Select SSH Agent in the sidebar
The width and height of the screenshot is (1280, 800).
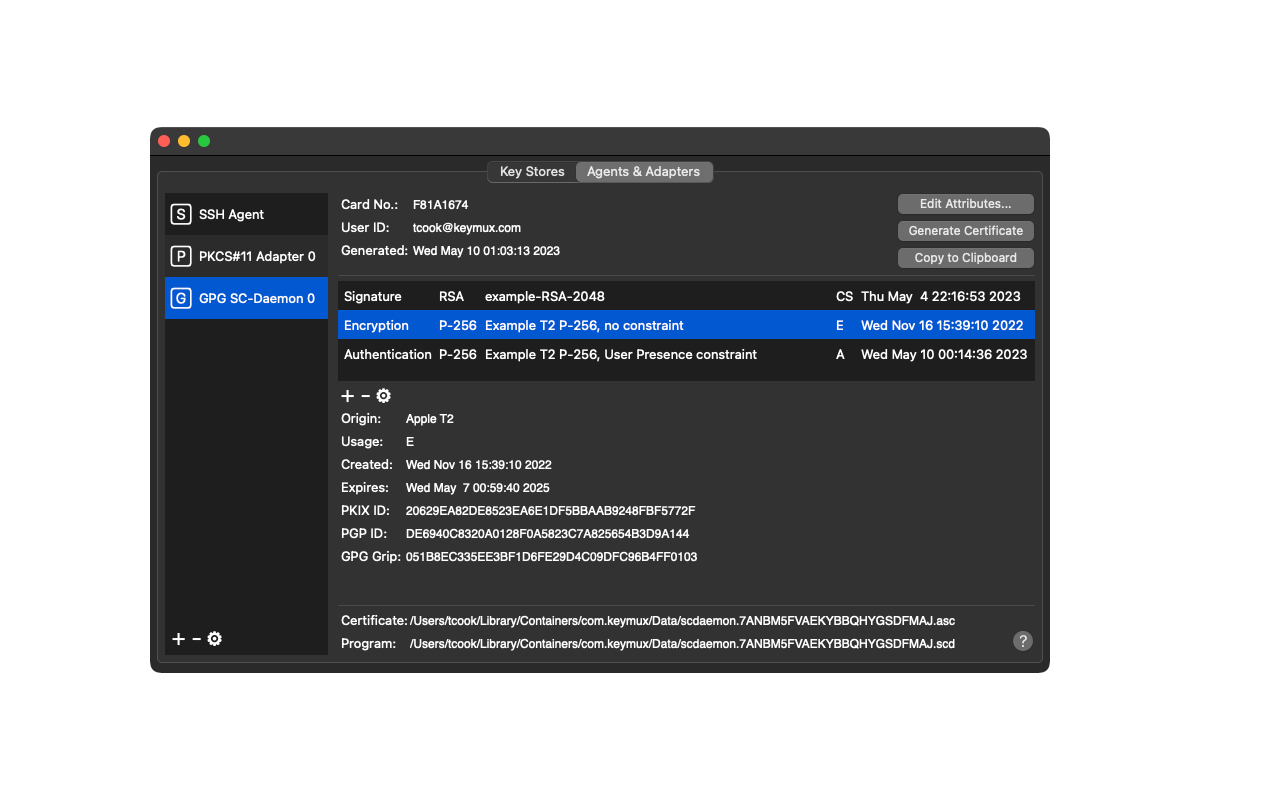point(238,213)
